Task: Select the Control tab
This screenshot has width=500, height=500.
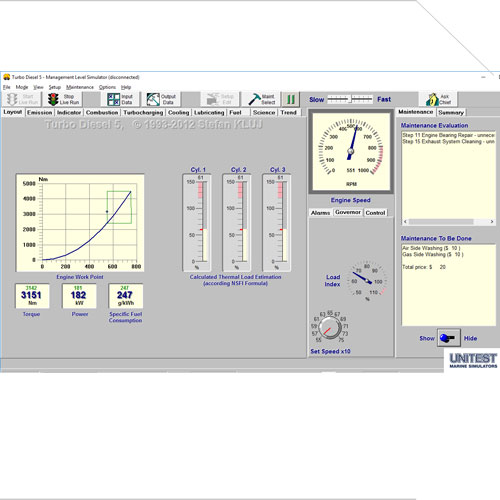Action: tap(375, 213)
